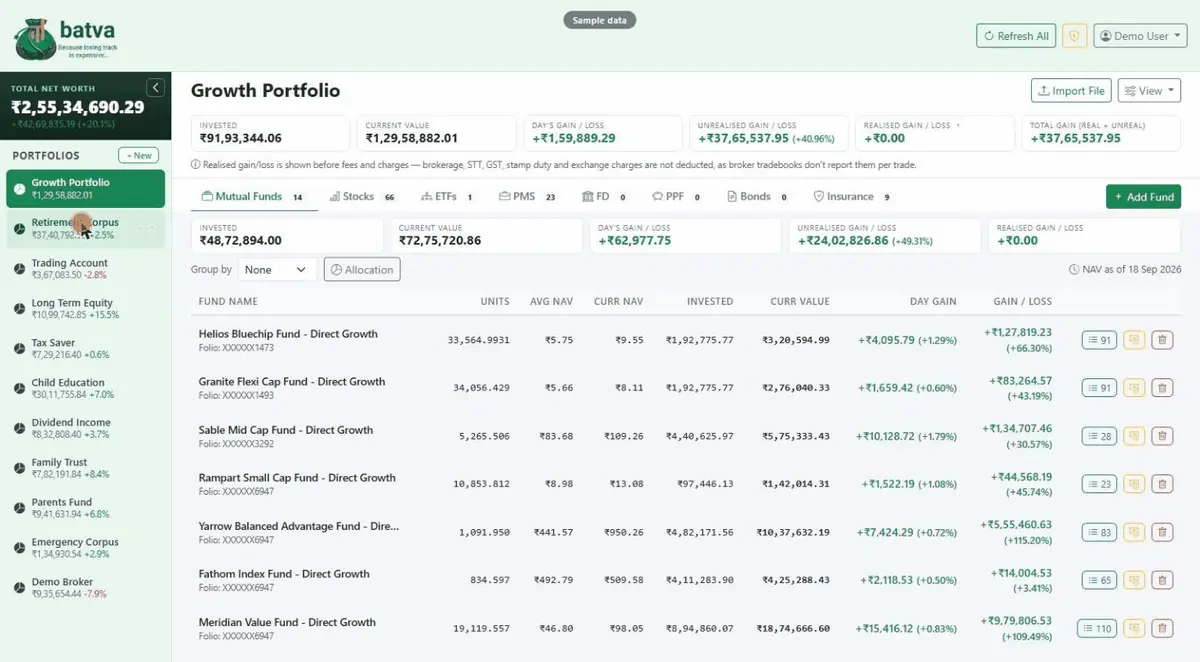Open transactions list for Granite Flexi Cap Fund
Screen dimensions: 1200x662
coord(1099,388)
